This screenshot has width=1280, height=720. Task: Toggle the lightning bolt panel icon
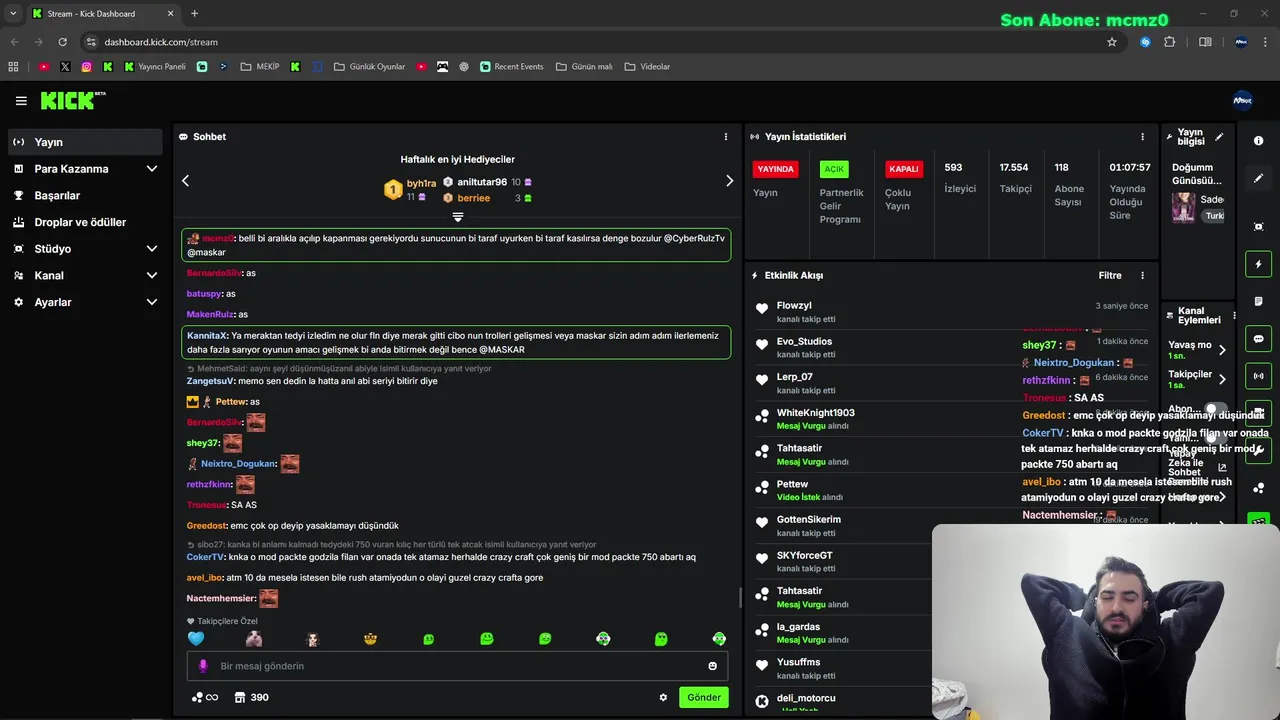pos(1258,264)
